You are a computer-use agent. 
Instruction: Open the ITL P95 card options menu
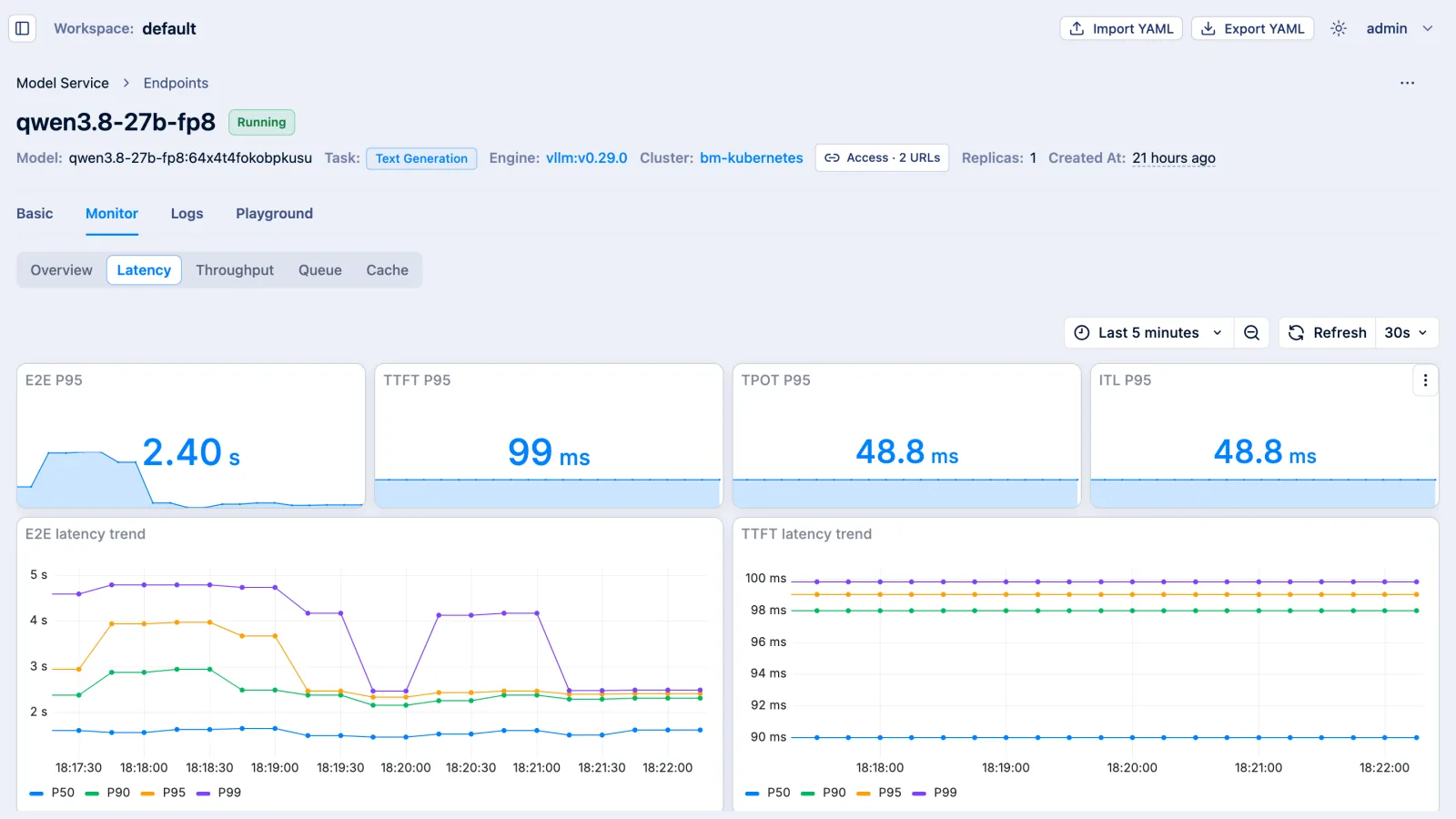click(x=1425, y=380)
